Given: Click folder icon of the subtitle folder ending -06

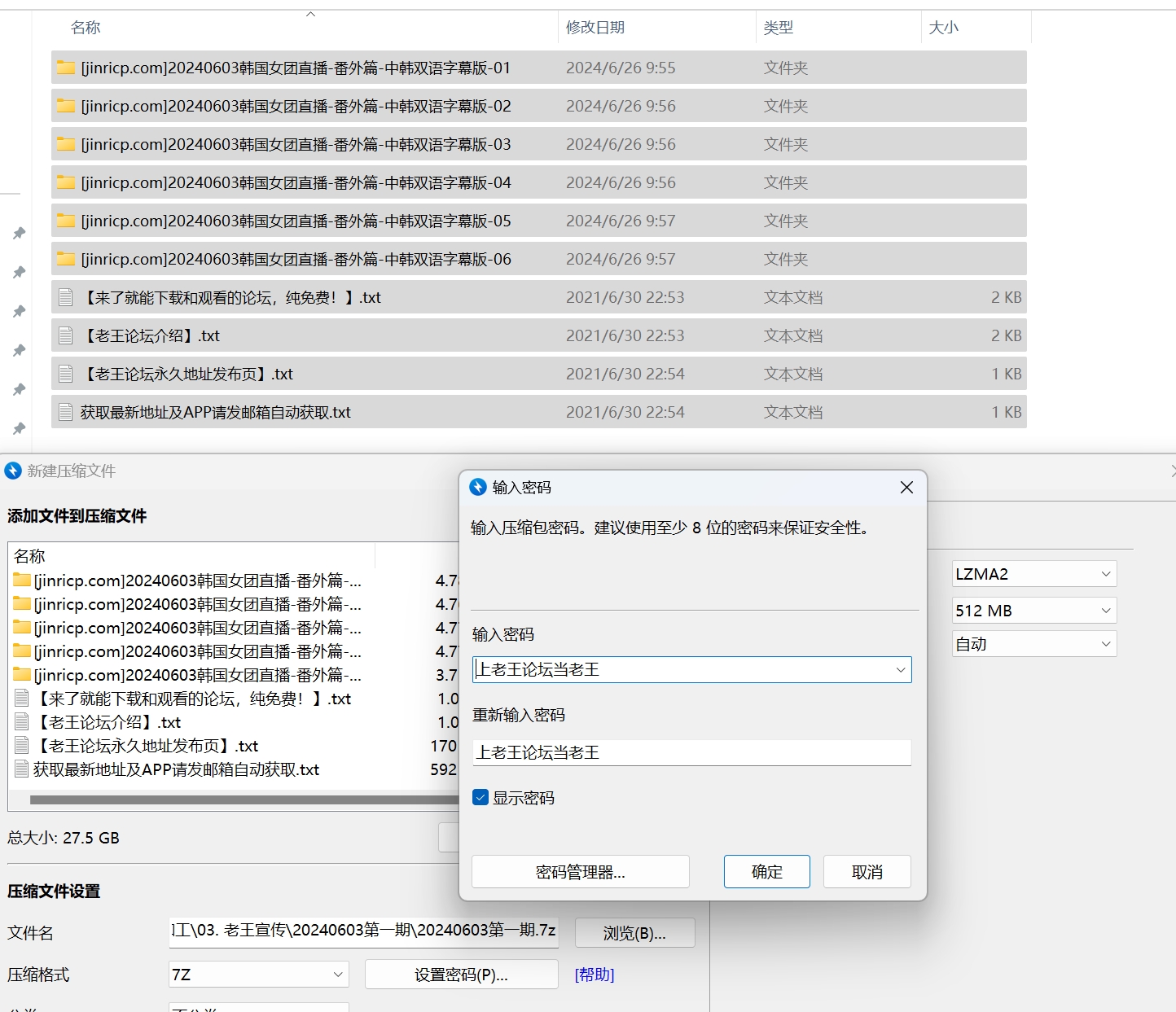Looking at the screenshot, I should tap(66, 259).
